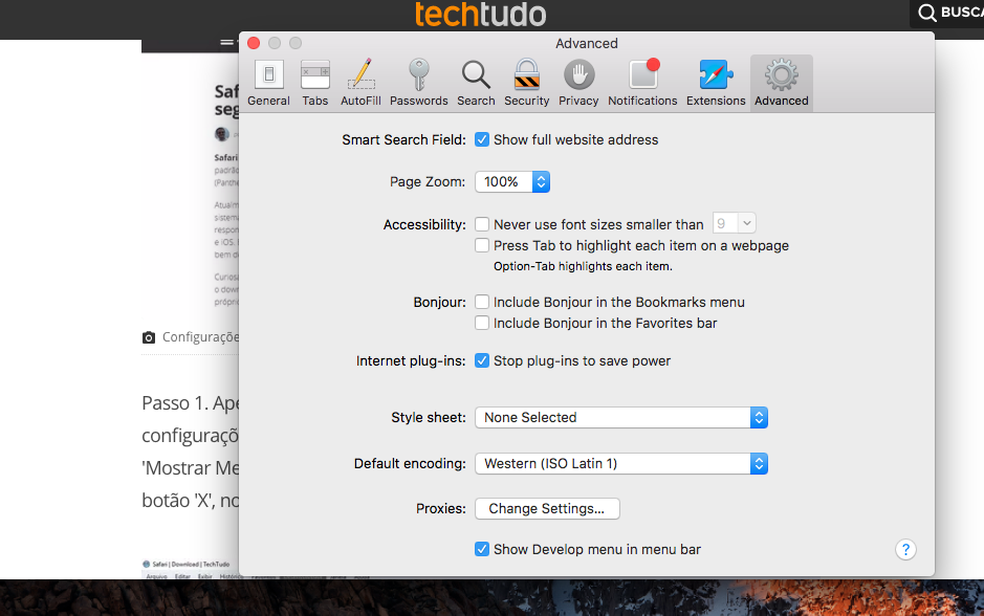Open the AutoFill preferences pane
984x616 pixels.
click(361, 83)
